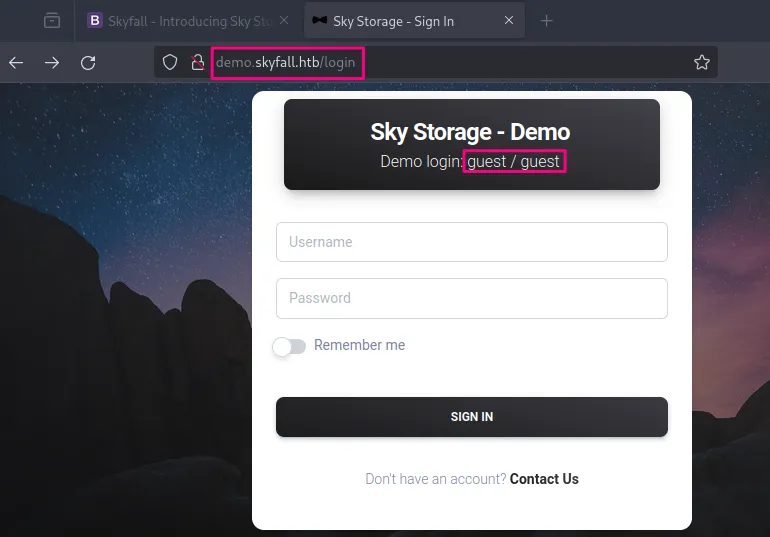Go back to the previous page
770x537 pixels.
16,62
